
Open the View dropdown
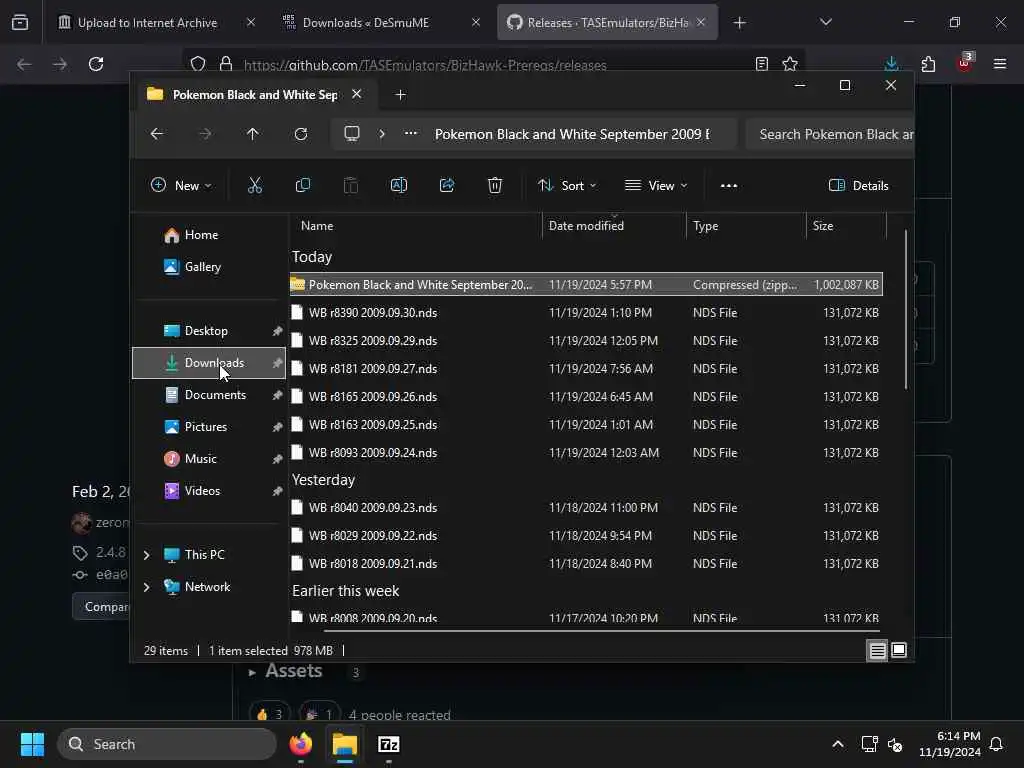[x=656, y=185]
